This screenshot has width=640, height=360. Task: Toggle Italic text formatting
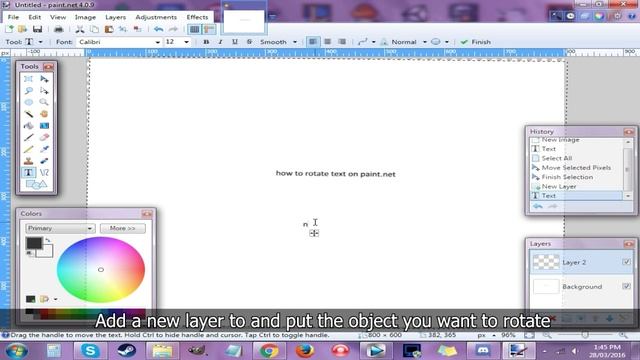[220, 42]
